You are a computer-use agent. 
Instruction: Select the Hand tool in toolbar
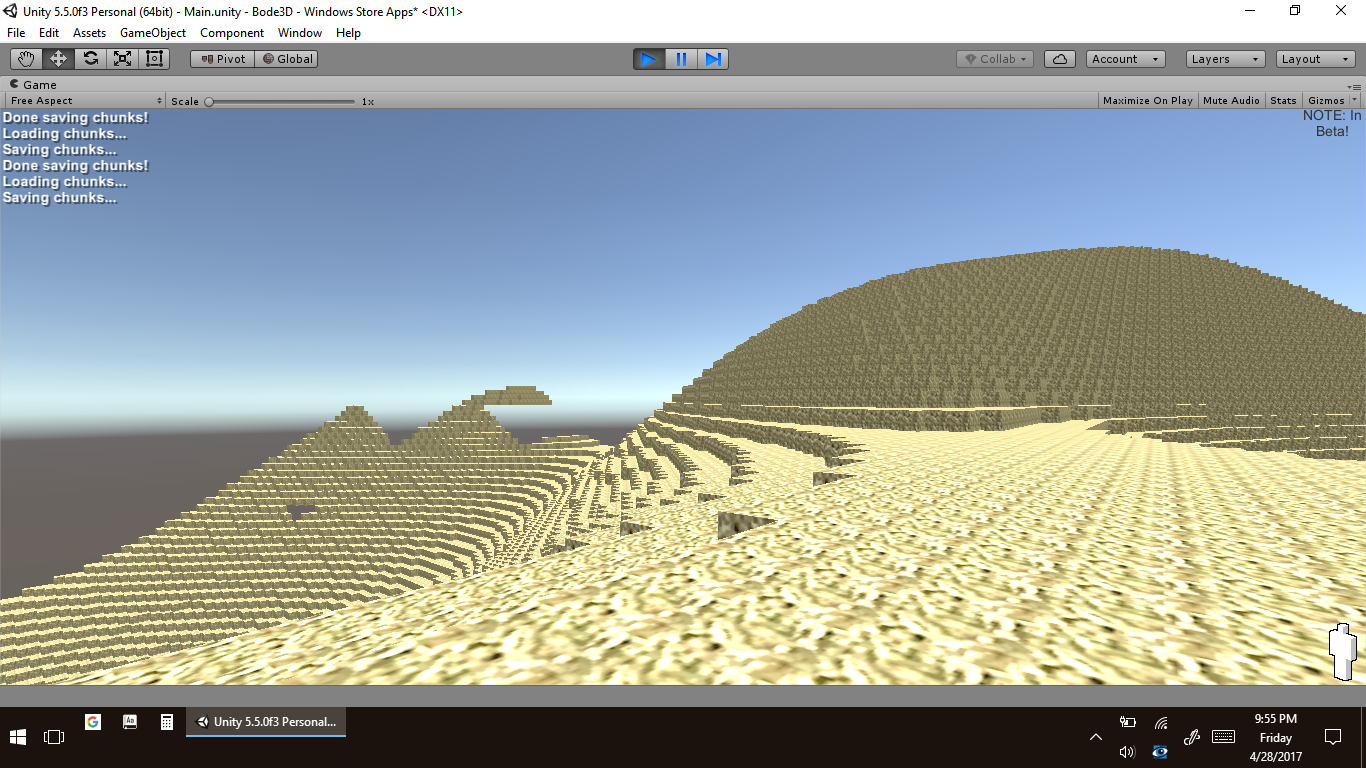(x=26, y=59)
